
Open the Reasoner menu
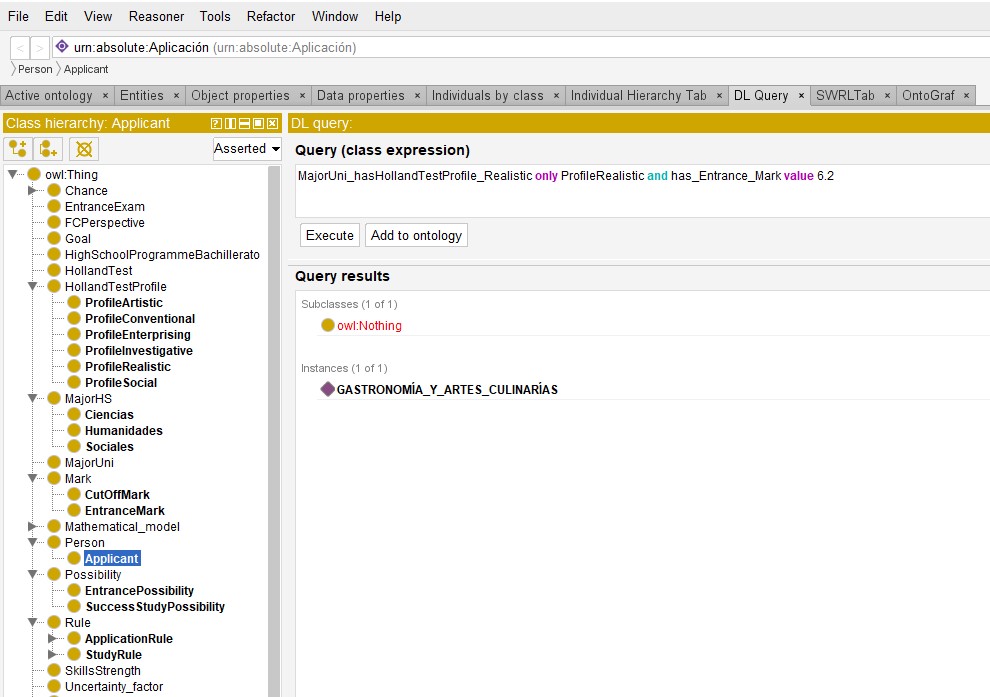tap(156, 16)
